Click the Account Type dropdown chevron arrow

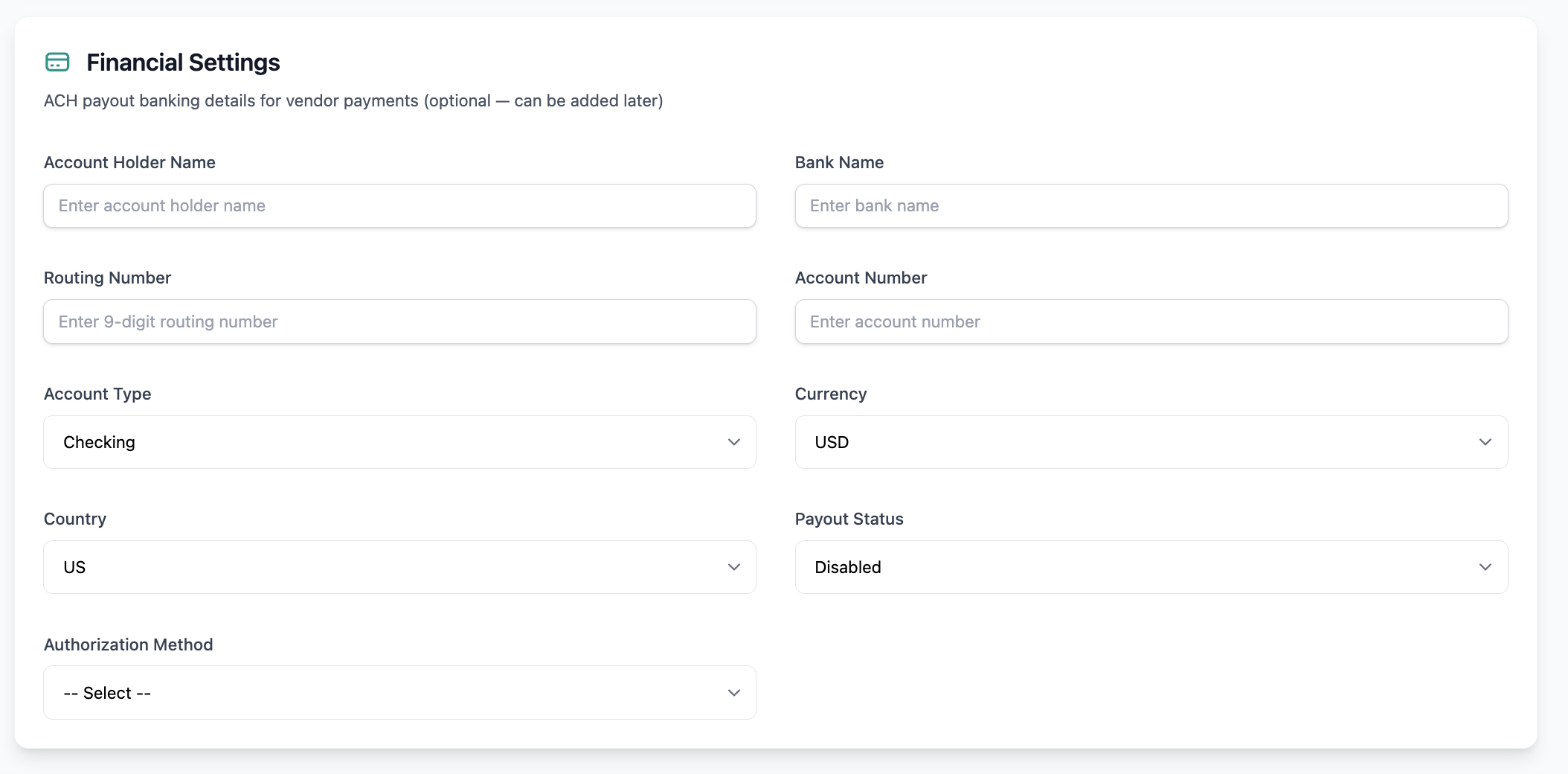(x=733, y=442)
